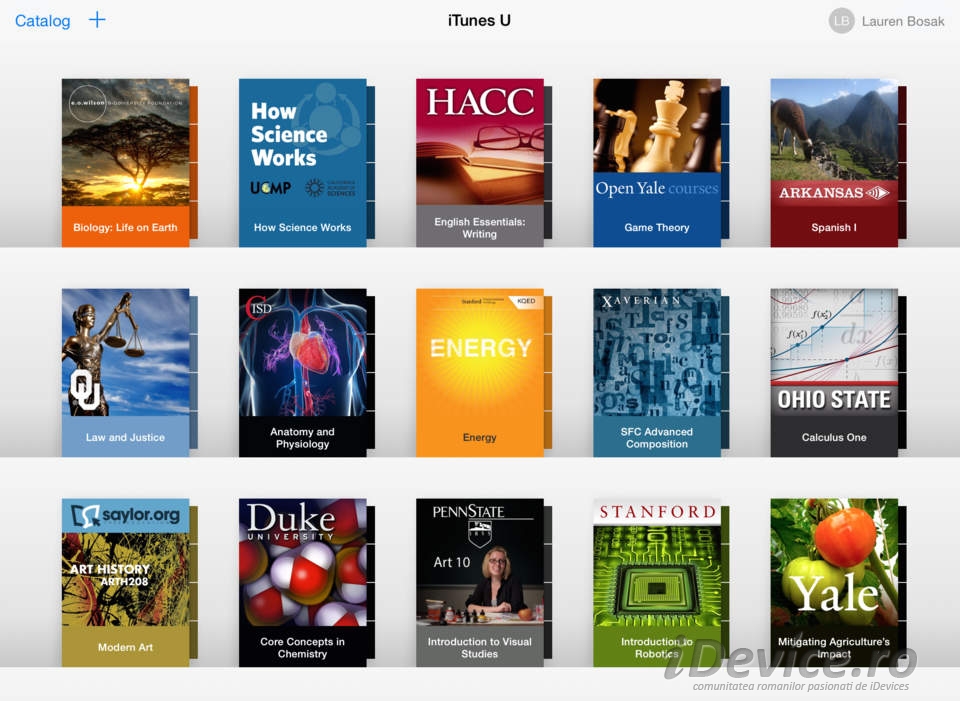Open Biology: Life on Earth course

pos(126,163)
